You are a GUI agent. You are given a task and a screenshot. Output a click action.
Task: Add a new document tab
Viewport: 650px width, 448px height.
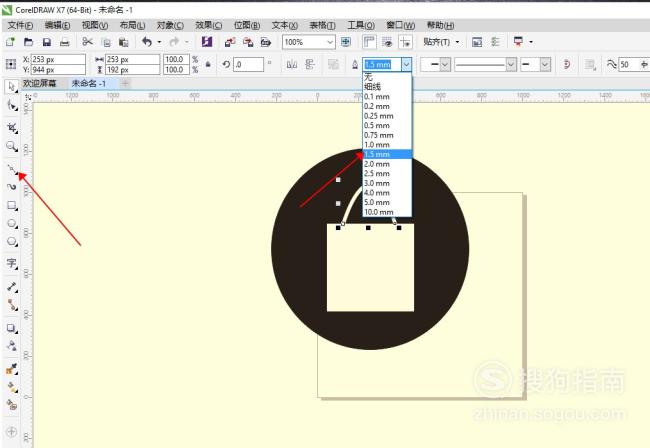(x=125, y=83)
